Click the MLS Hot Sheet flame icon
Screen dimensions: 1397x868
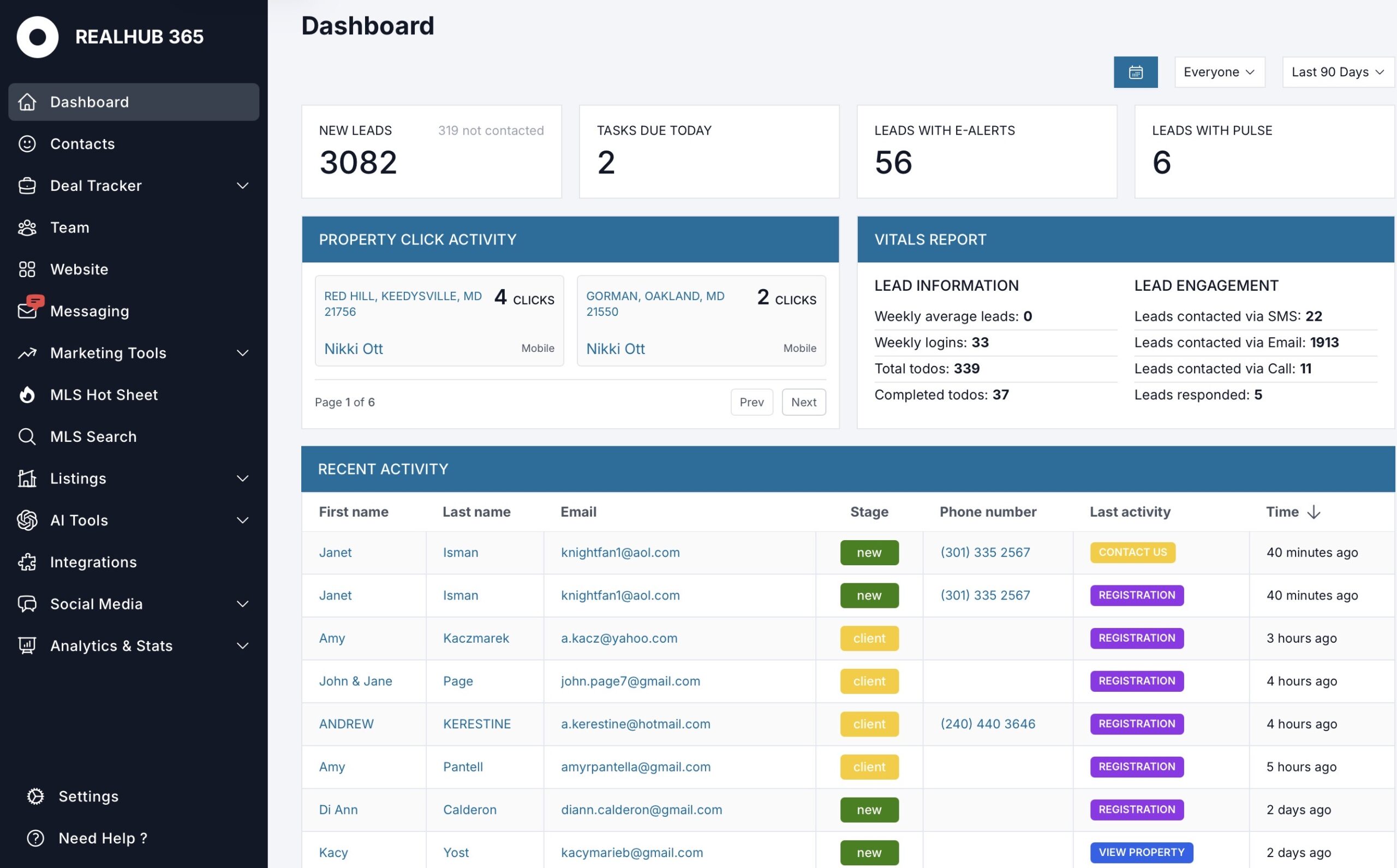point(27,395)
